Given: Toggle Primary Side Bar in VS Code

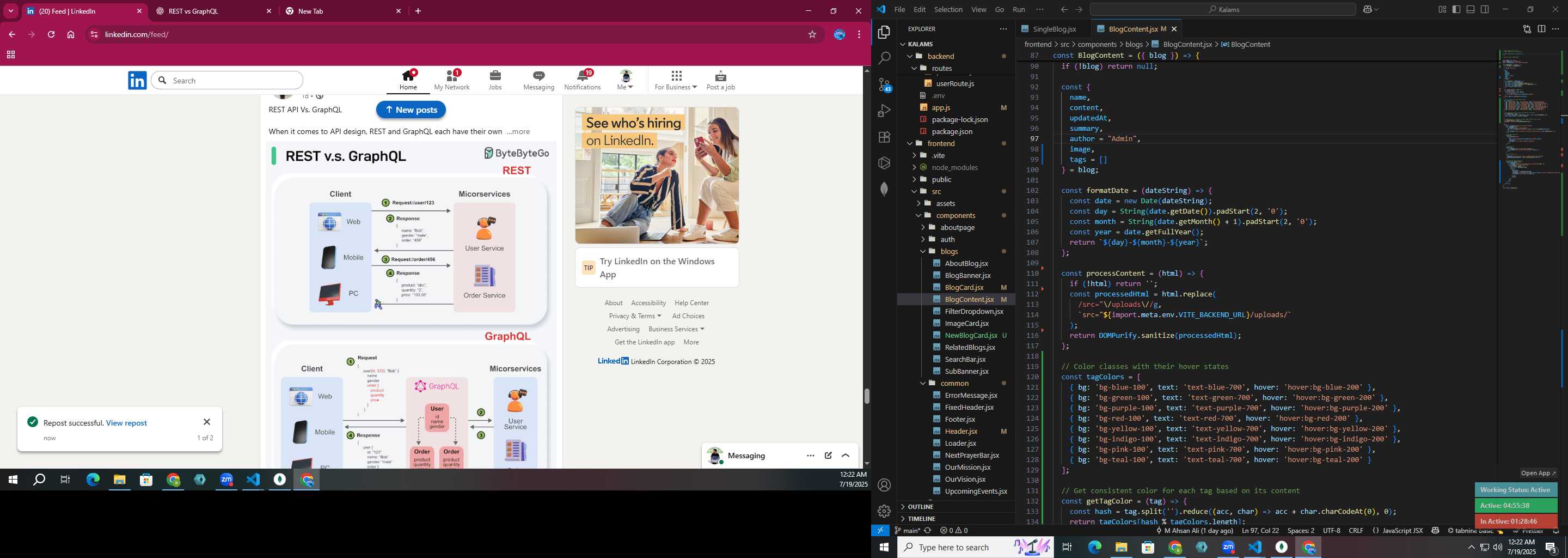Looking at the screenshot, I should pyautogui.click(x=1456, y=9).
